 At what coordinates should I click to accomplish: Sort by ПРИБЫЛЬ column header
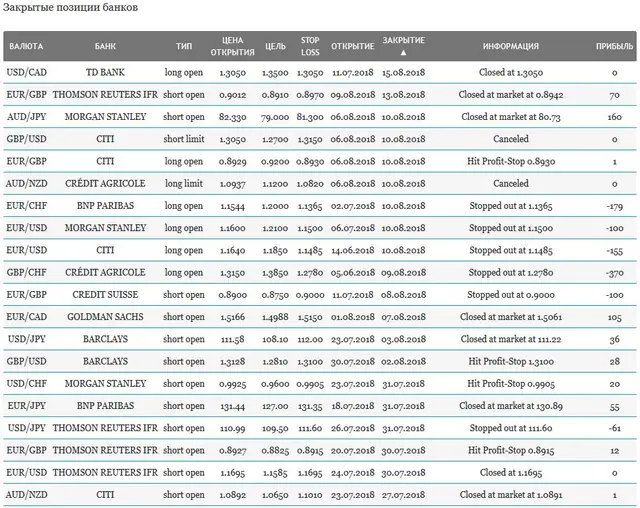click(x=614, y=46)
